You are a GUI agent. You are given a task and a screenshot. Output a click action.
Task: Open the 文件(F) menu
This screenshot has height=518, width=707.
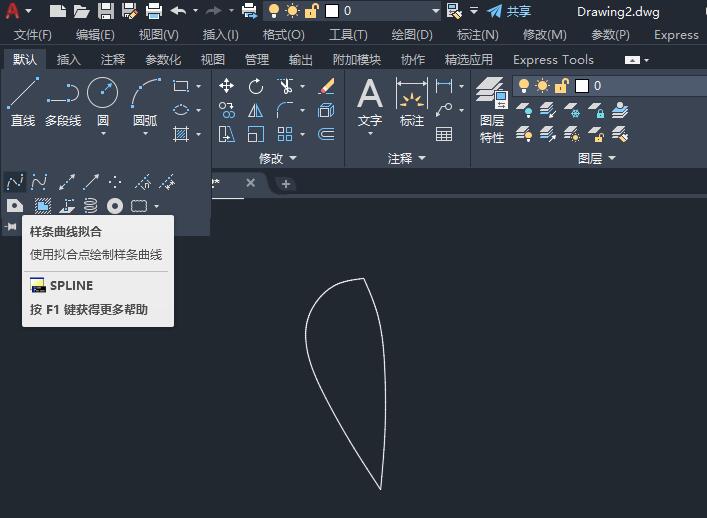pos(32,35)
